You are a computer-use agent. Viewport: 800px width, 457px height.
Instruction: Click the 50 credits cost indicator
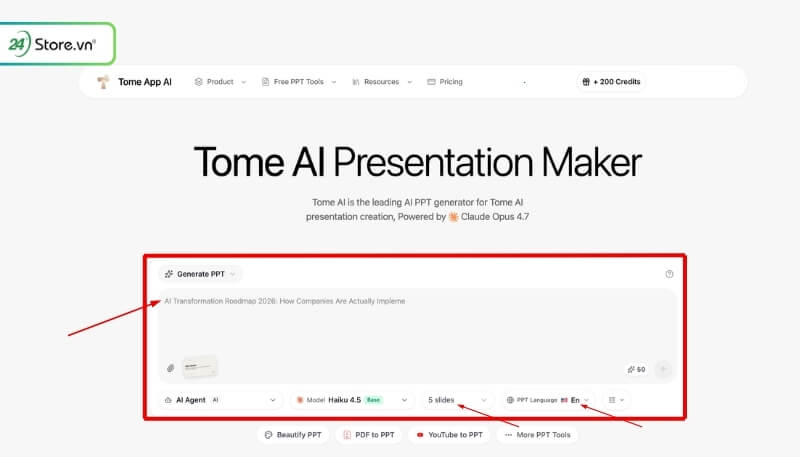point(637,369)
